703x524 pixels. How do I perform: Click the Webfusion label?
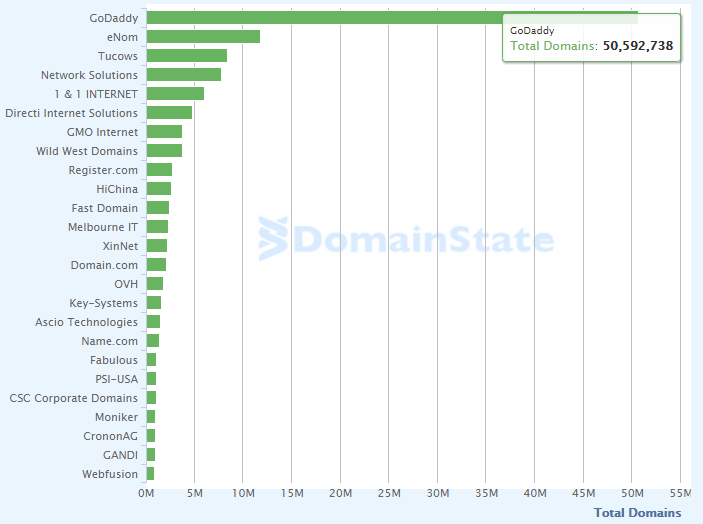110,474
